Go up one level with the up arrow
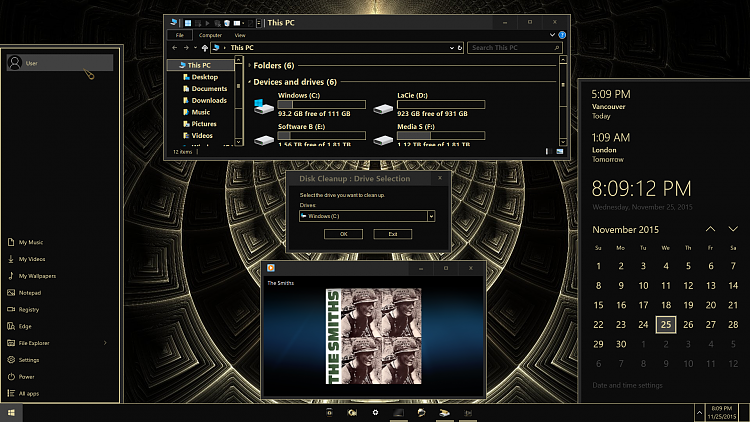The image size is (750, 422). pyautogui.click(x=205, y=48)
